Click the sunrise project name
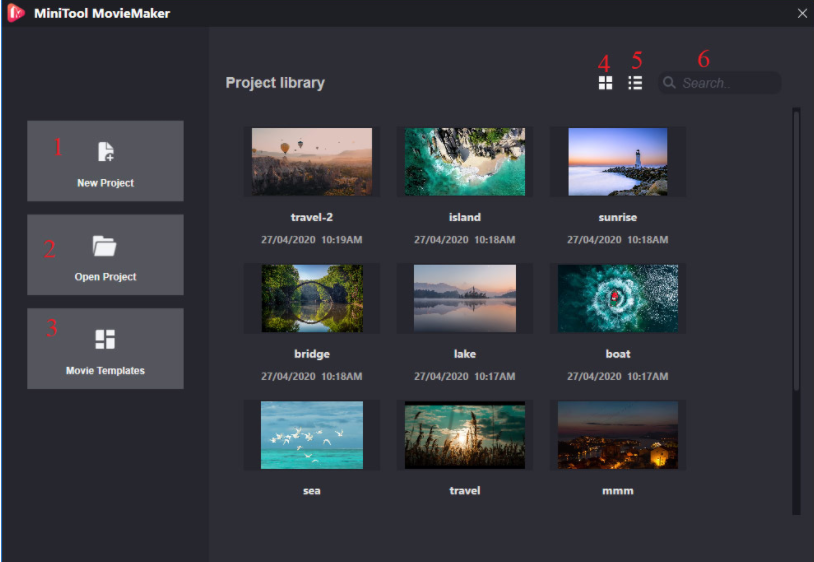 tap(618, 217)
